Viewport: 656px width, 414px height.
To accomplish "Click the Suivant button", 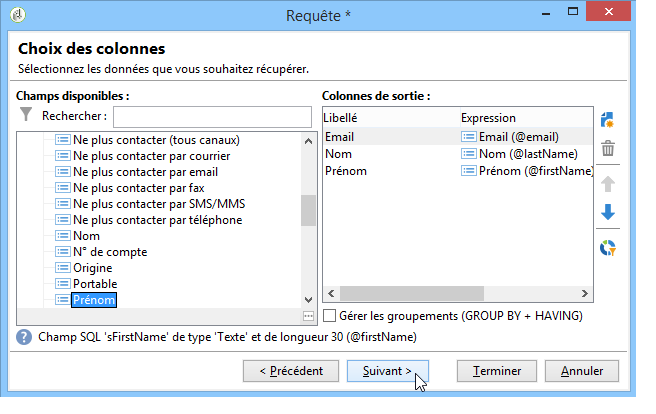I will tap(388, 370).
